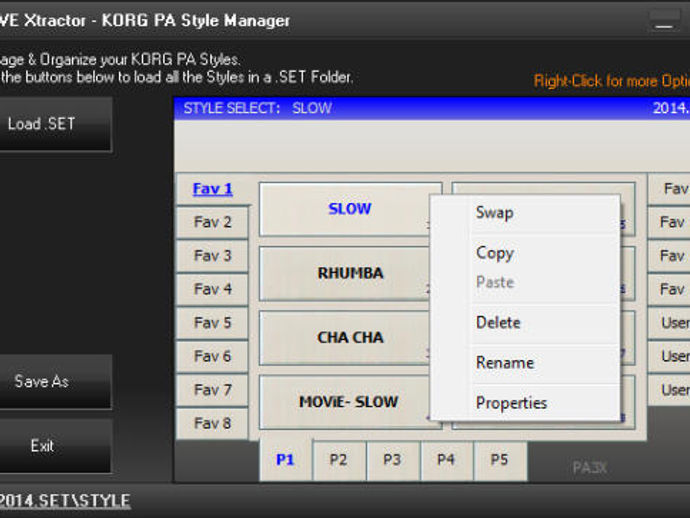Select the Fav 4 bank tab
690x518 pixels.
[213, 289]
